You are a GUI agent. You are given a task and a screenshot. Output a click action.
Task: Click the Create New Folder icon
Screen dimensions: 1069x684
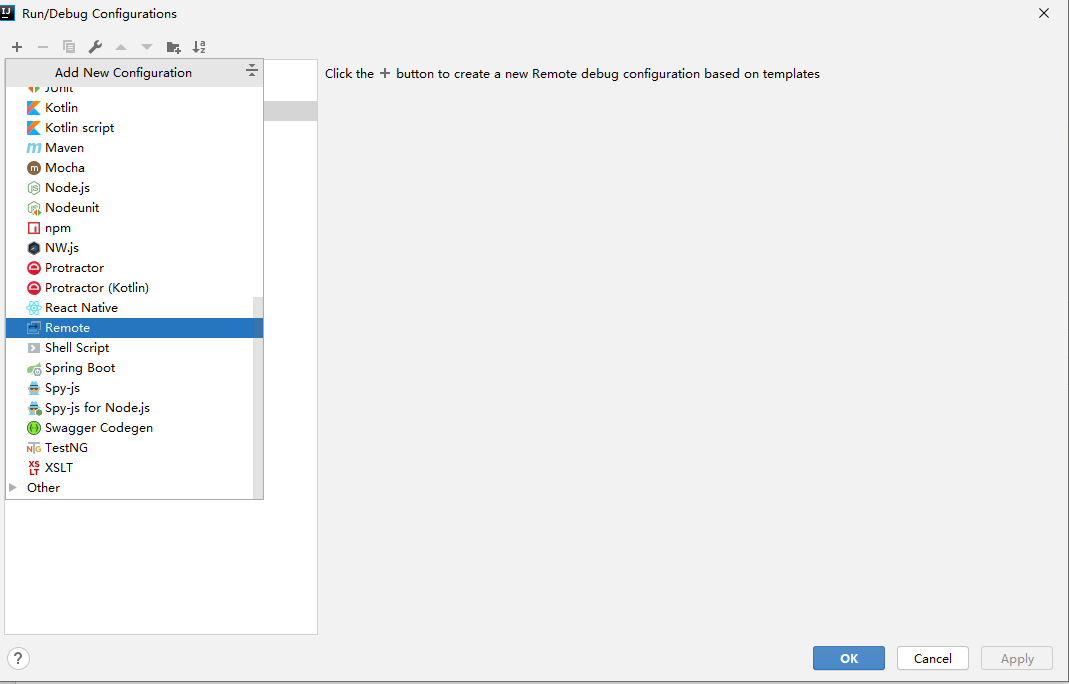click(x=173, y=47)
